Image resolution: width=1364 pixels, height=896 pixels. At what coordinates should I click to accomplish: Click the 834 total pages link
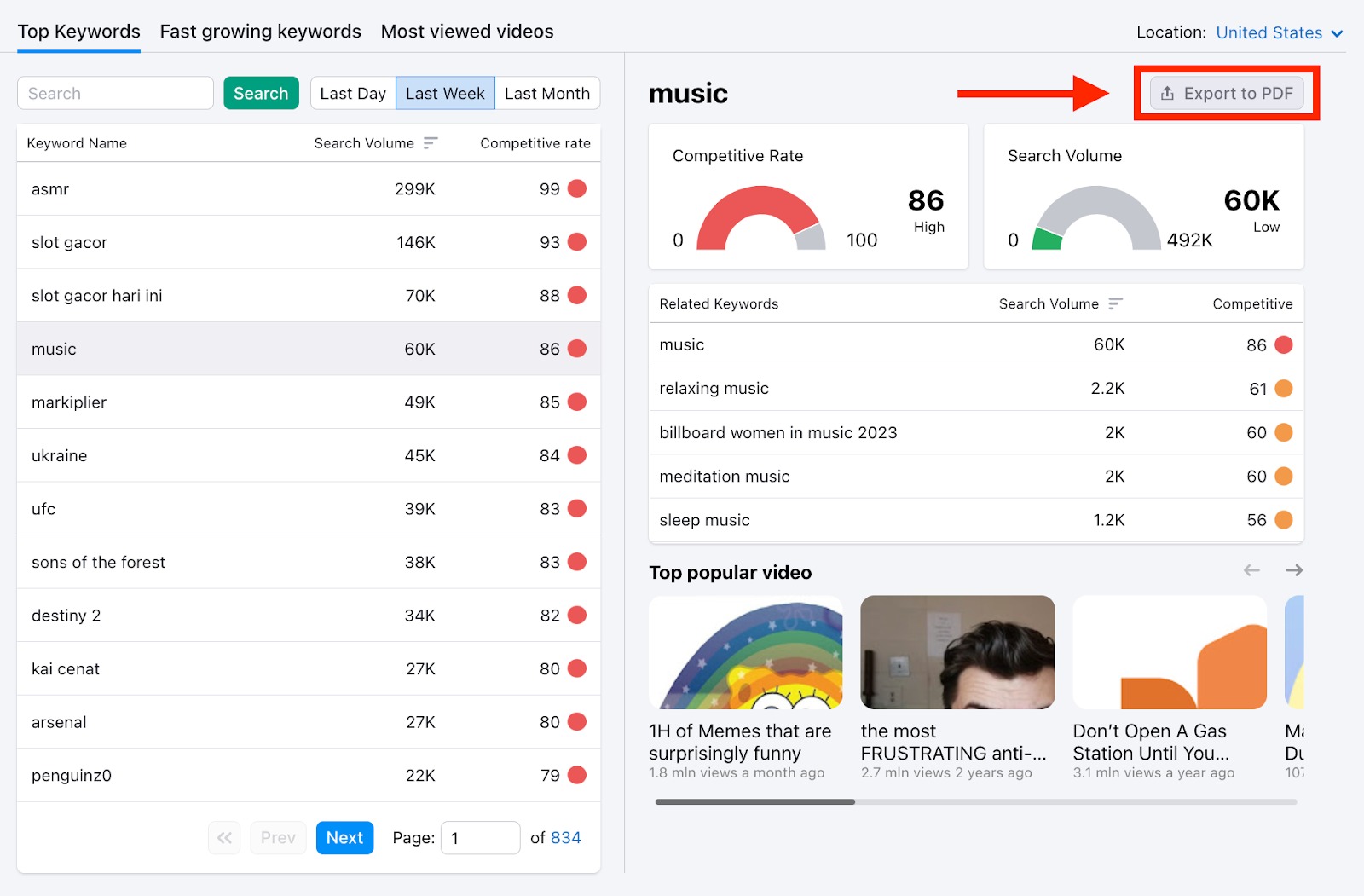(x=567, y=837)
